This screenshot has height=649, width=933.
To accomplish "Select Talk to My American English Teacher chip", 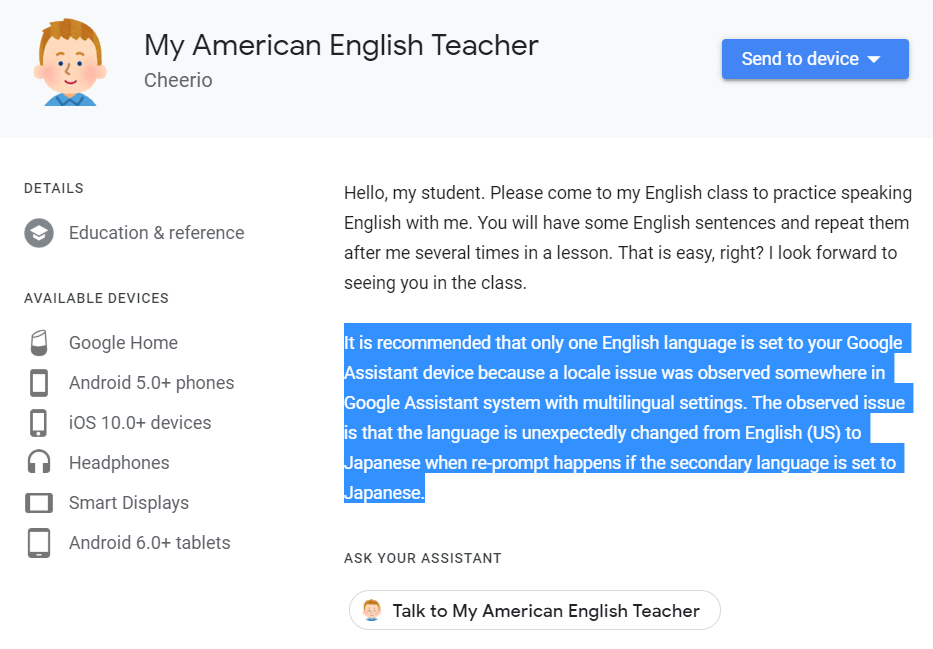I will tap(534, 610).
